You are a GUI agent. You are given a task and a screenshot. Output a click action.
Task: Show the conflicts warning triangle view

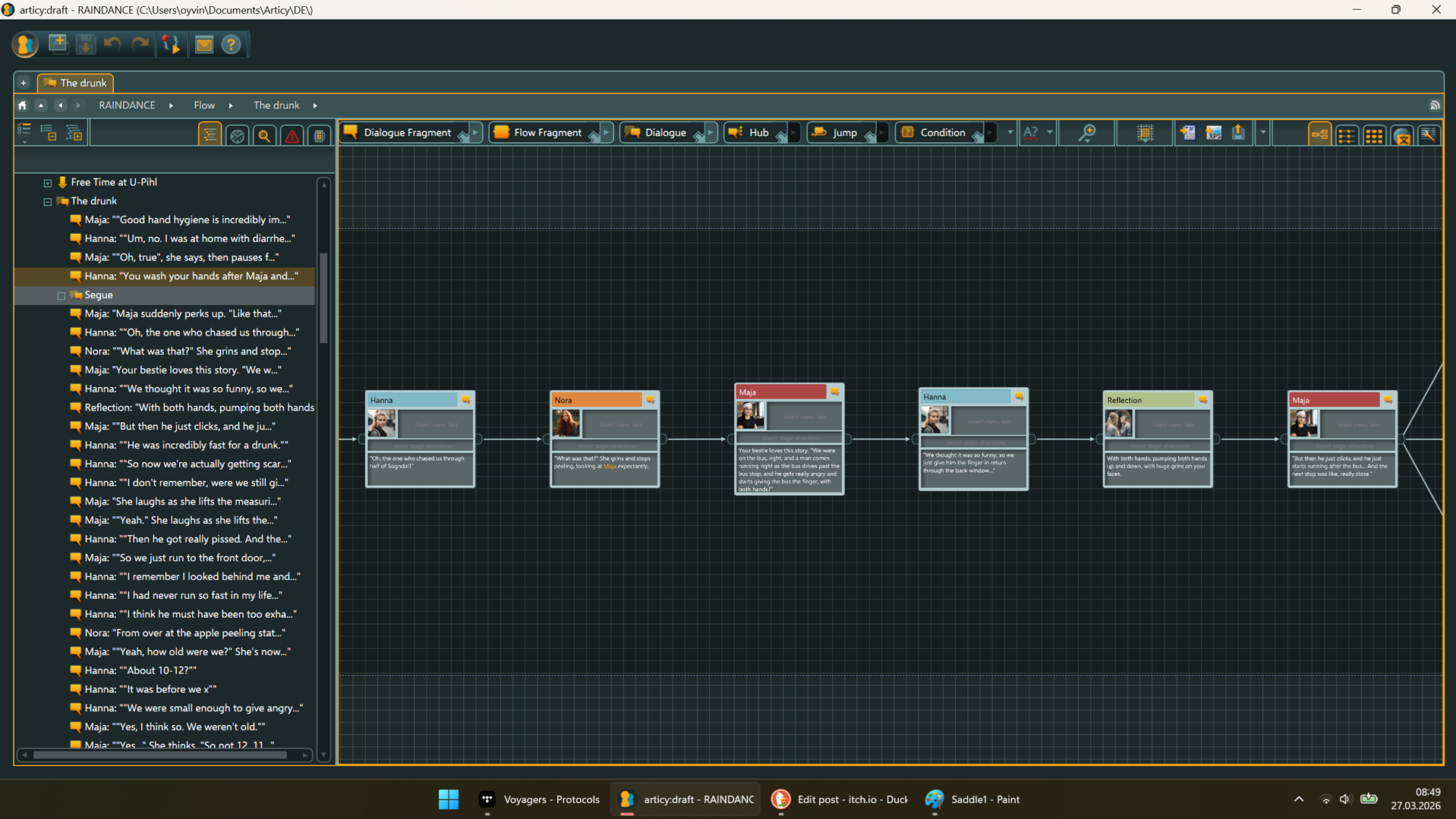coord(292,136)
